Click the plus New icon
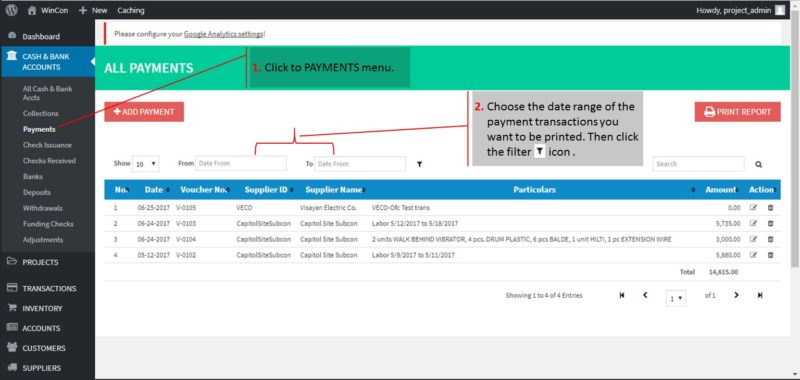 click(83, 10)
